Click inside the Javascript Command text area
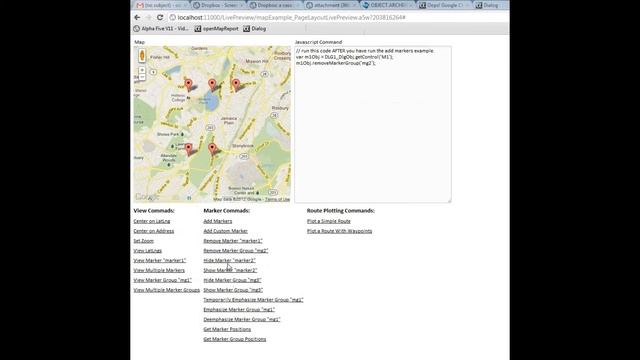The width and height of the screenshot is (640, 360). coord(373,124)
